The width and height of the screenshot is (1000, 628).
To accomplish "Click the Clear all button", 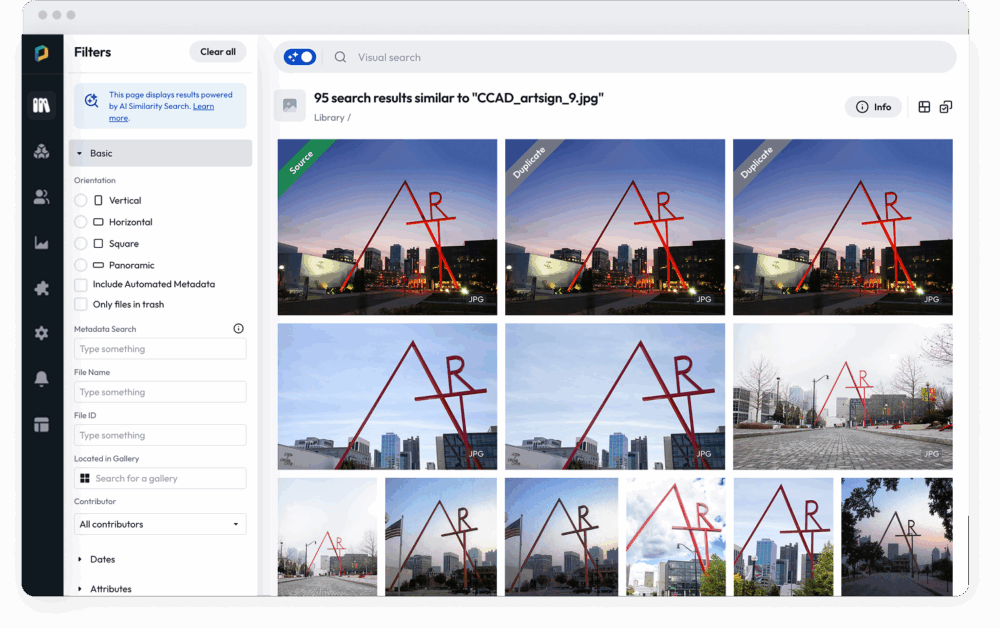I will [217, 52].
